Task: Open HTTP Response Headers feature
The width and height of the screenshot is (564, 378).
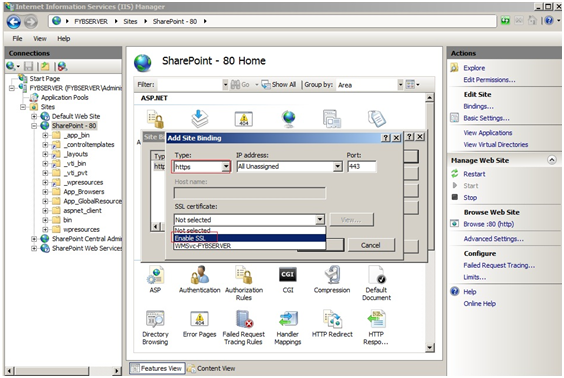Action: pos(376,327)
